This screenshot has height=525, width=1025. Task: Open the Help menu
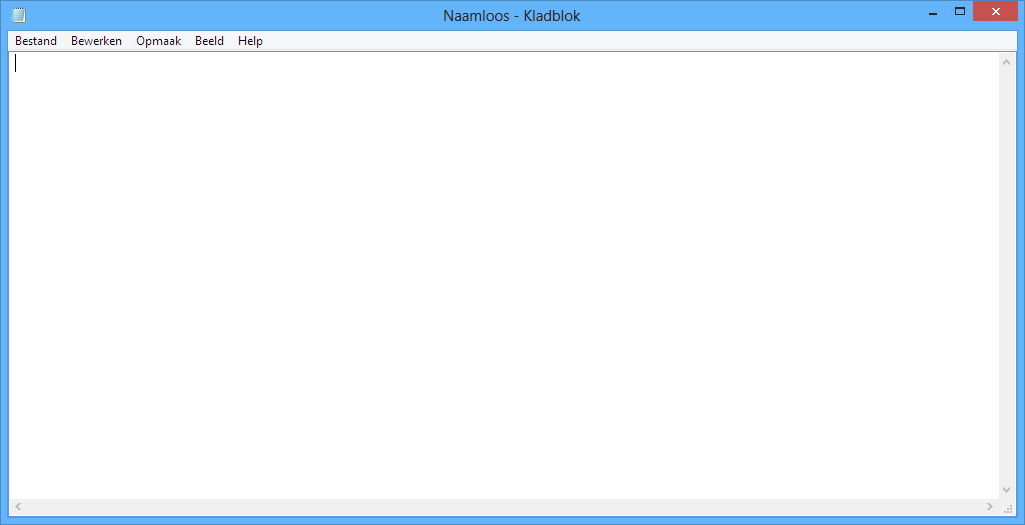coord(250,41)
